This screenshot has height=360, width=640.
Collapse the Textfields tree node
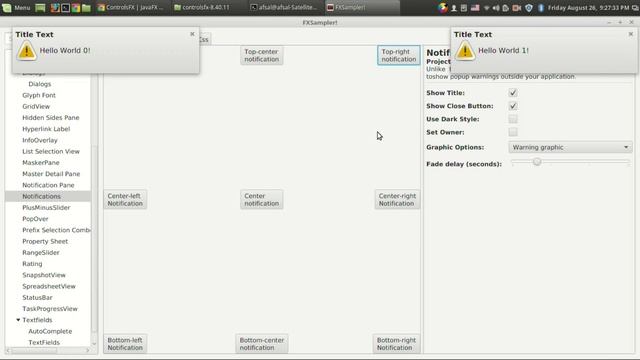tap(18, 320)
